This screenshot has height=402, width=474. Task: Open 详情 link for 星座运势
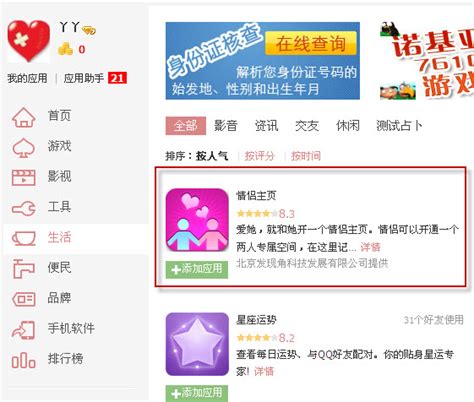pyautogui.click(x=264, y=371)
